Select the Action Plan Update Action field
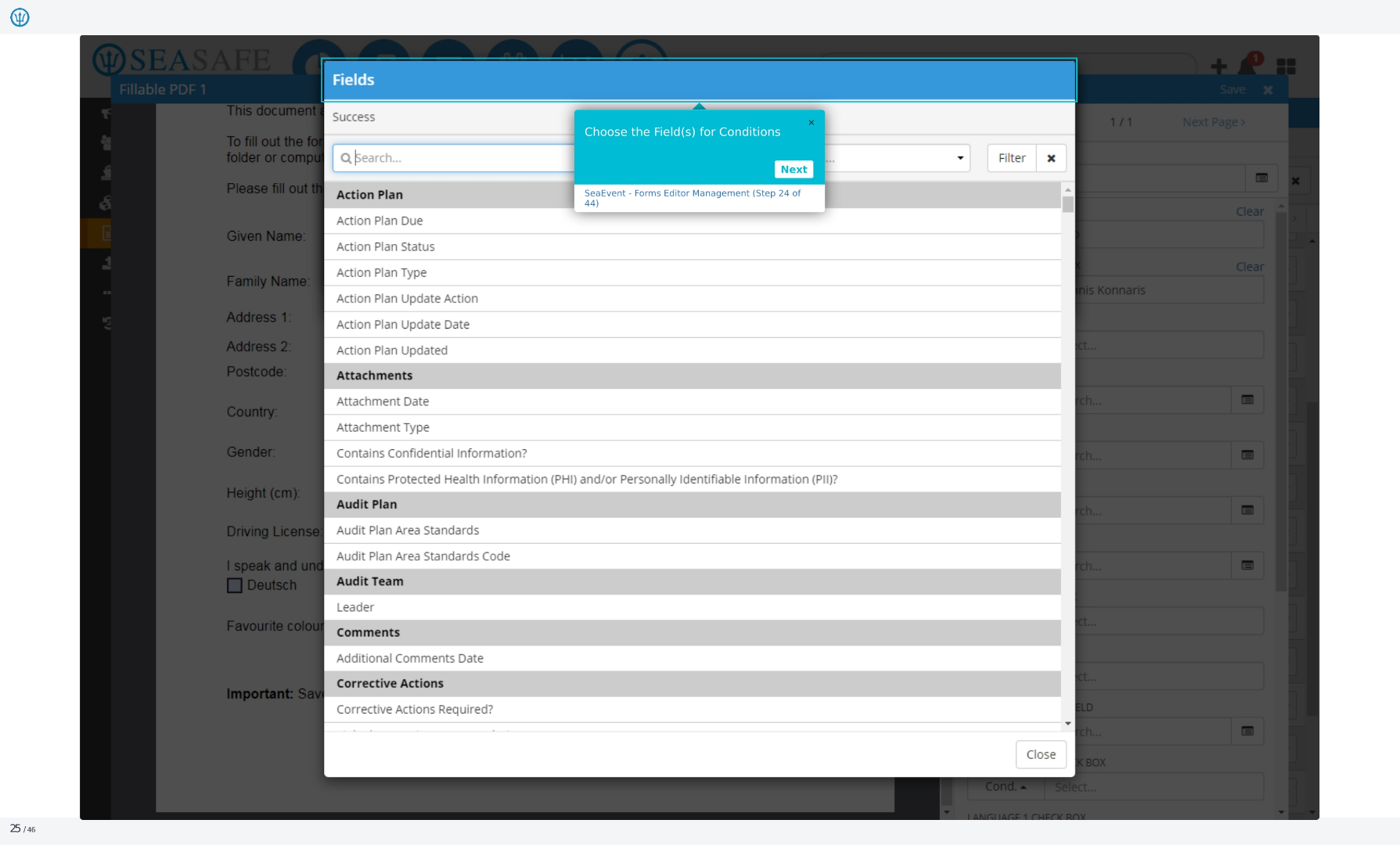 click(693, 298)
